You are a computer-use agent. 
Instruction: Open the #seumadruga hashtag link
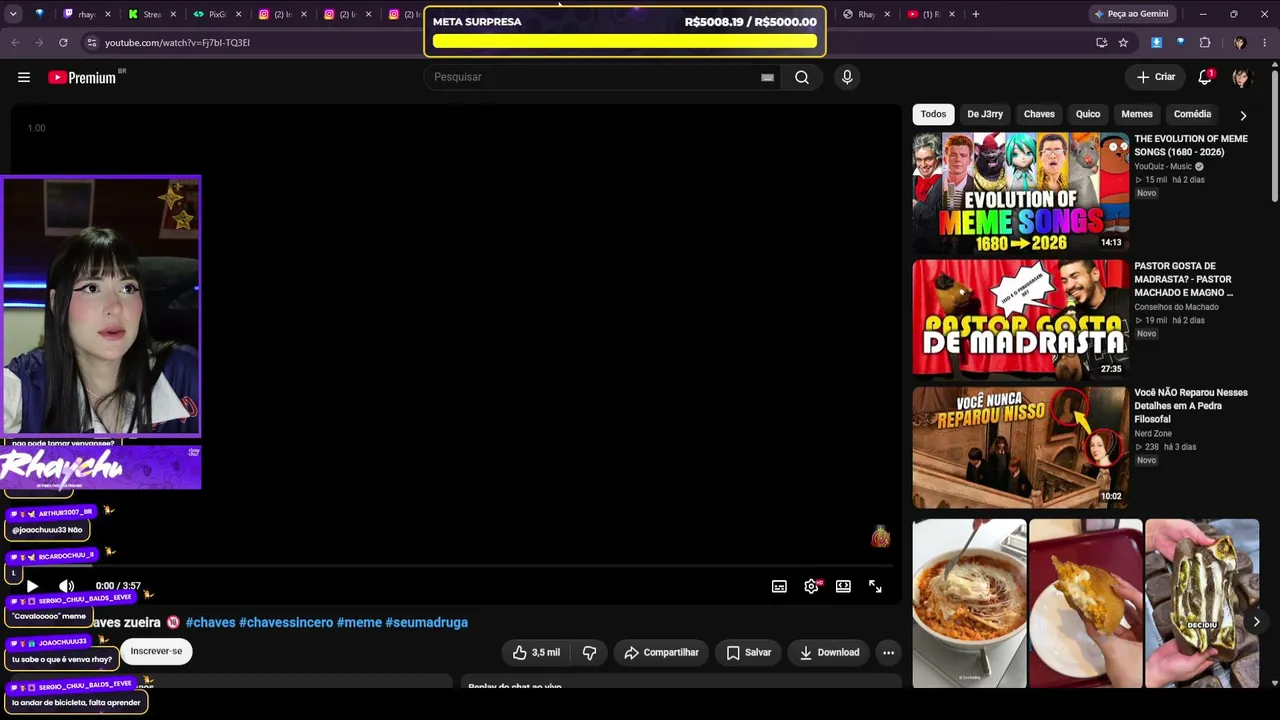tap(426, 622)
